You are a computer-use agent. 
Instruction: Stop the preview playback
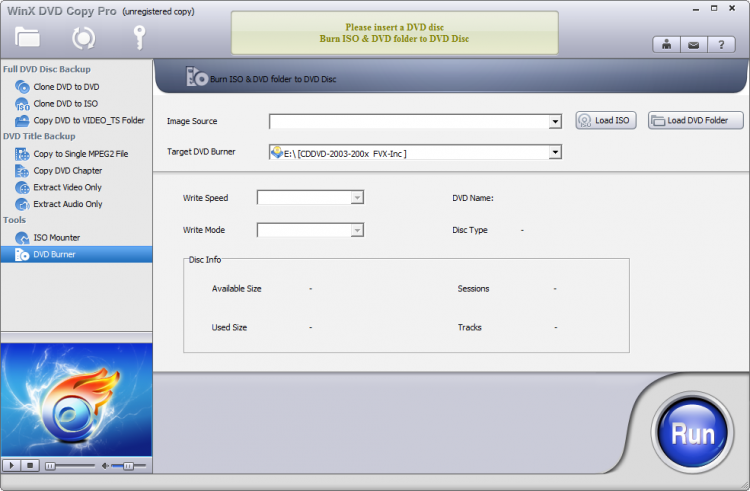tap(30, 465)
